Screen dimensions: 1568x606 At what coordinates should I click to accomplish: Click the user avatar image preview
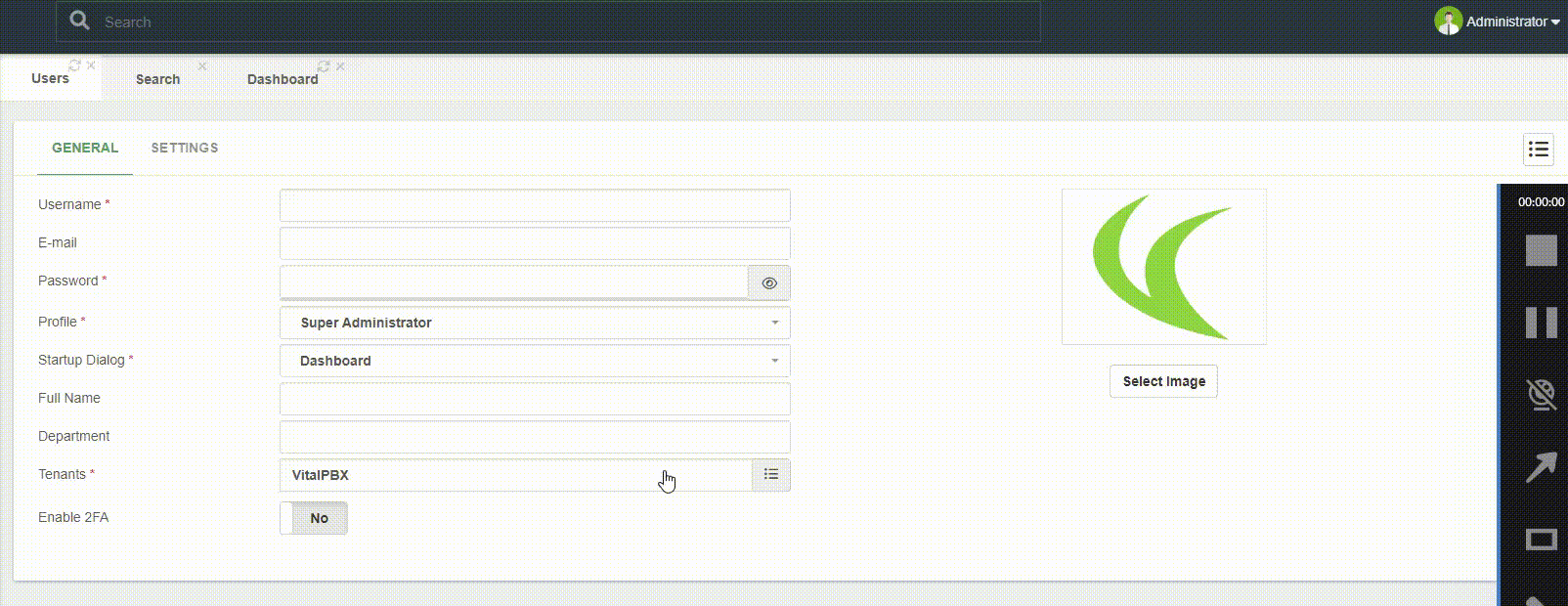(x=1163, y=267)
